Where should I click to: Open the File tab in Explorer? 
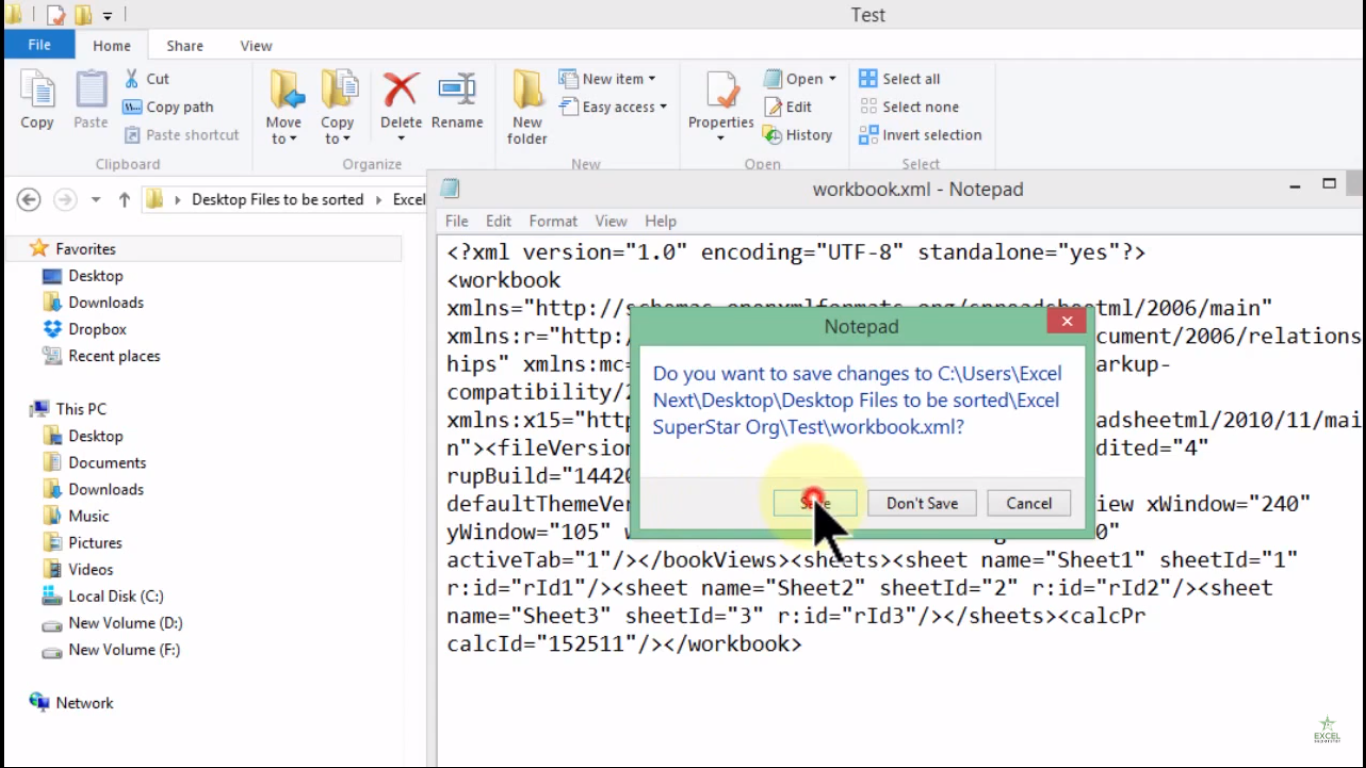(40, 45)
